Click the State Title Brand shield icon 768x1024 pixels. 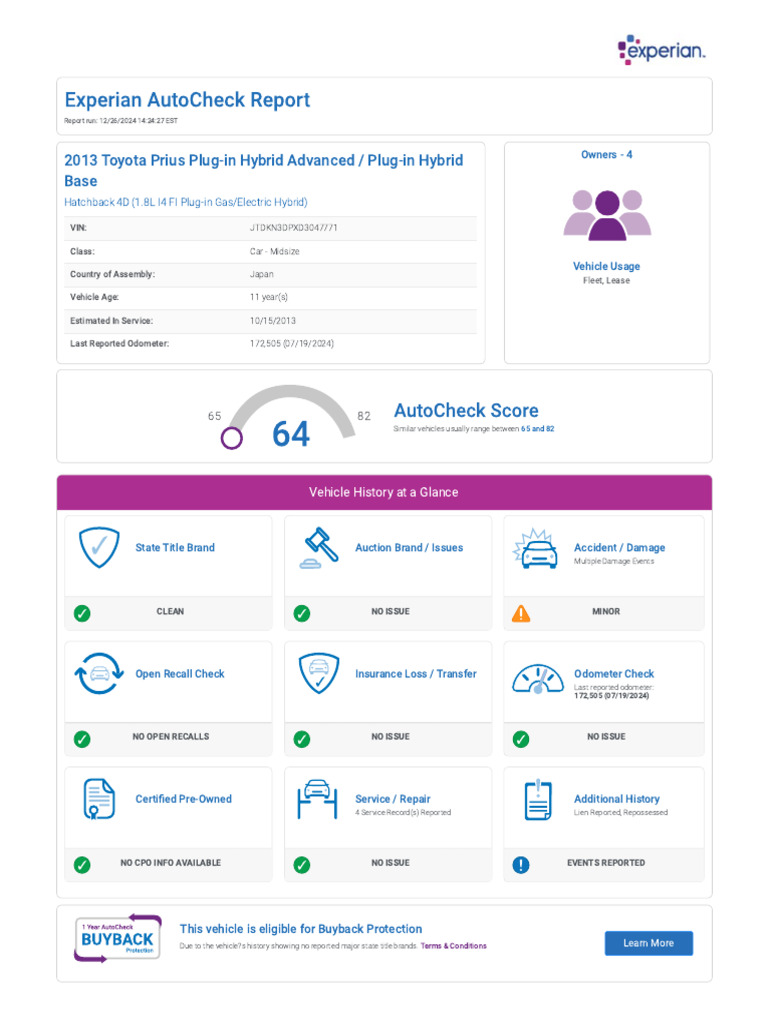point(99,547)
